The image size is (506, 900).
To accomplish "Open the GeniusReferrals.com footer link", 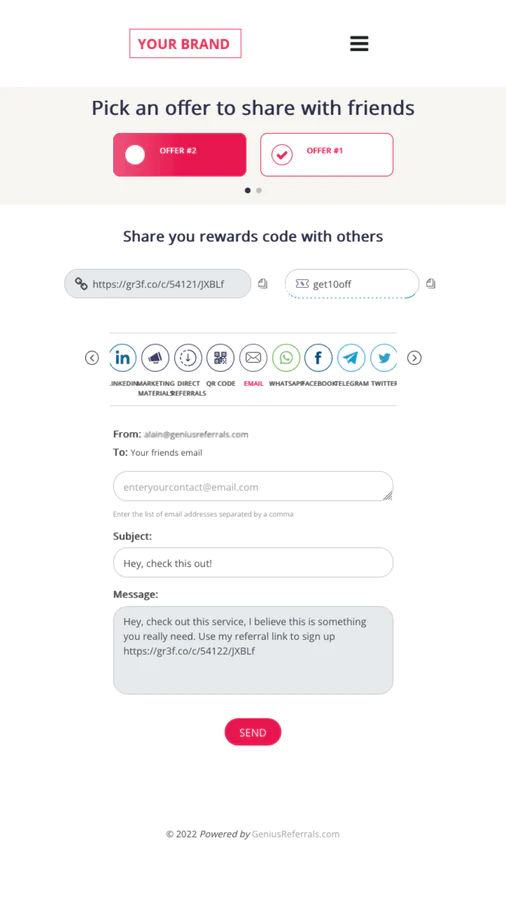I will (295, 834).
